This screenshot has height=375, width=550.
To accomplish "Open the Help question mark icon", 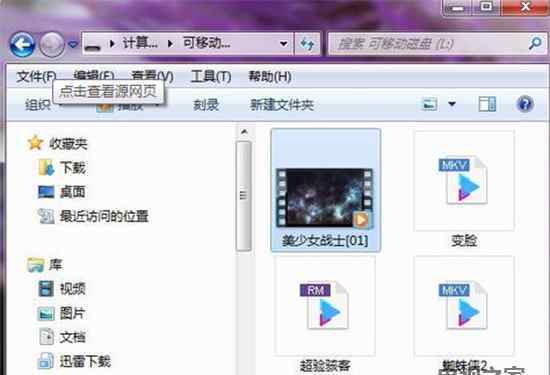I will pos(525,104).
